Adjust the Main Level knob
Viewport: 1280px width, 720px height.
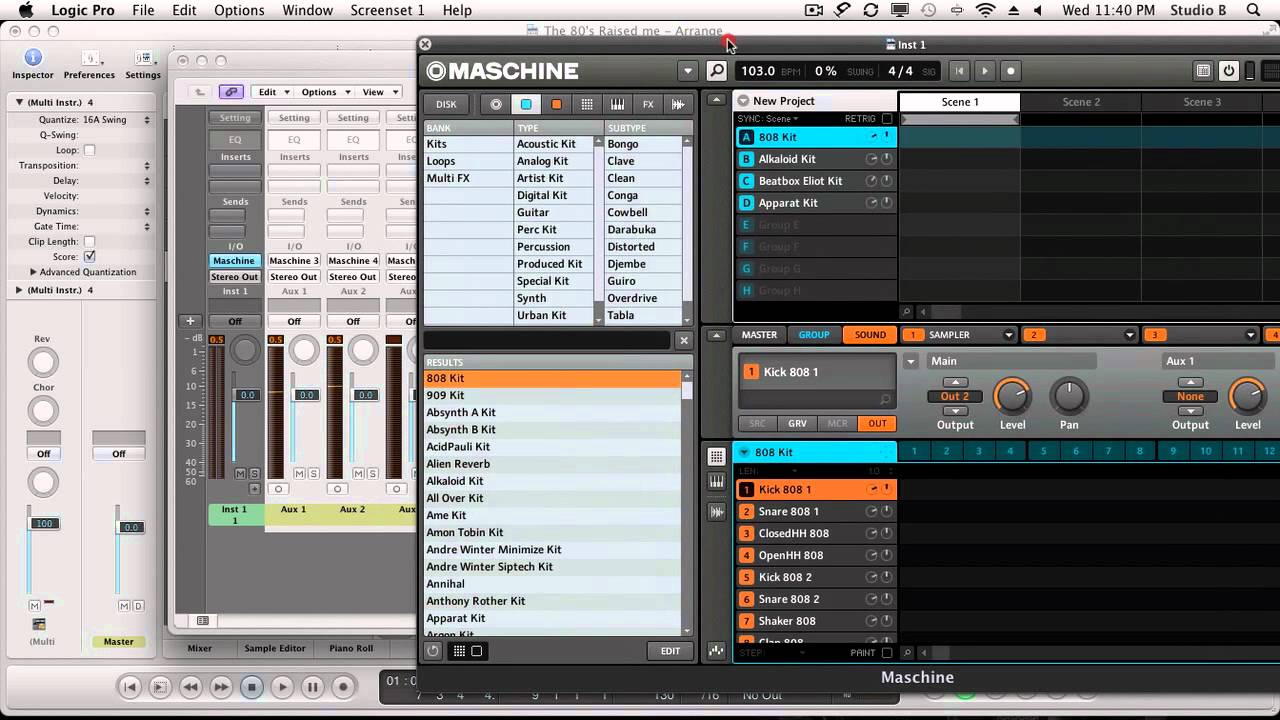(x=1012, y=396)
